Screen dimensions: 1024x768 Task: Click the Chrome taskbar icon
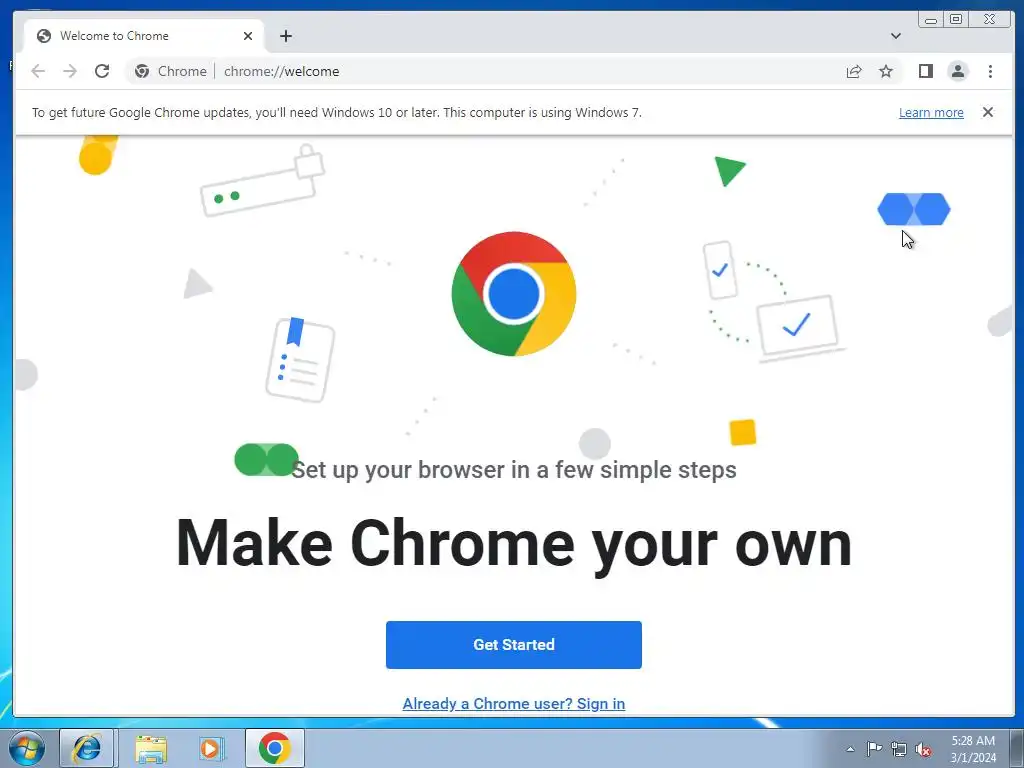274,748
